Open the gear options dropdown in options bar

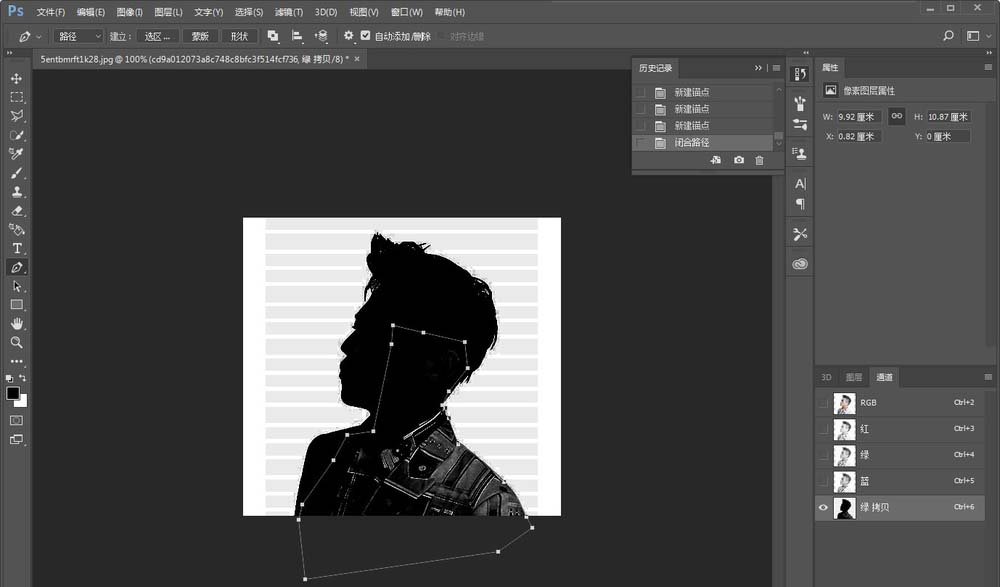(350, 36)
